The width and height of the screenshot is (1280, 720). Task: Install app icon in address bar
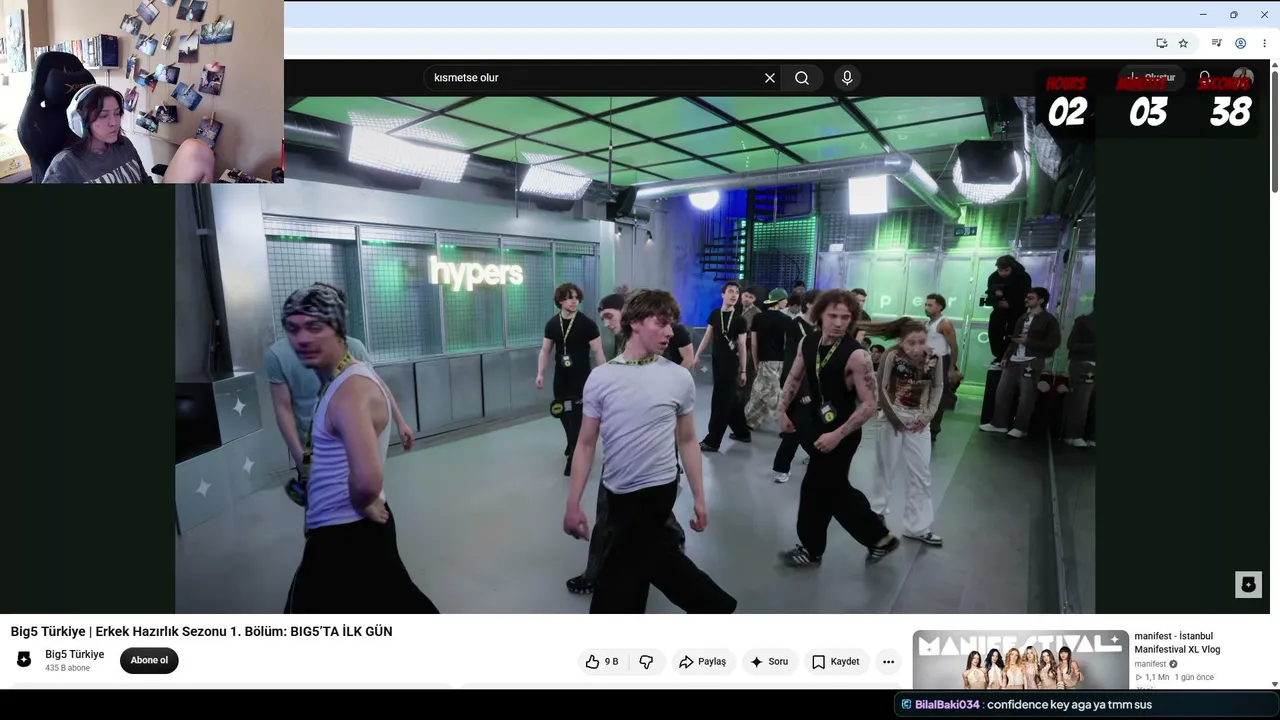coord(1161,43)
